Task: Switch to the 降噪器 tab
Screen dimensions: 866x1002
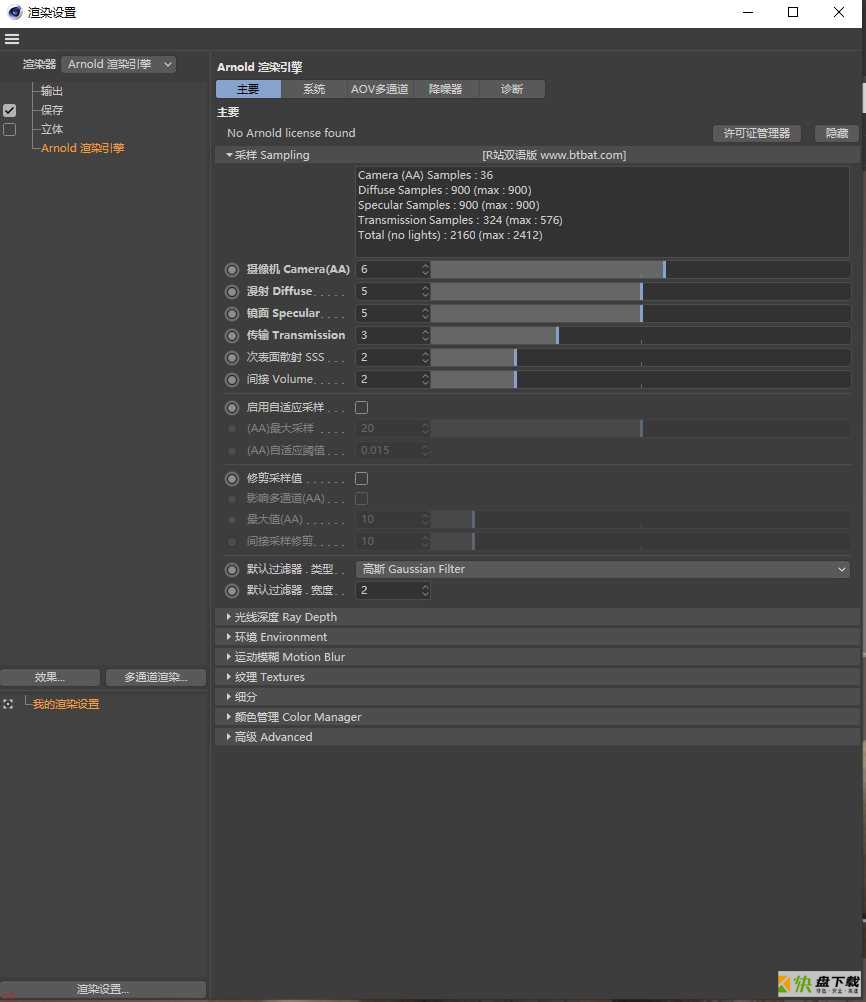Action: (445, 89)
